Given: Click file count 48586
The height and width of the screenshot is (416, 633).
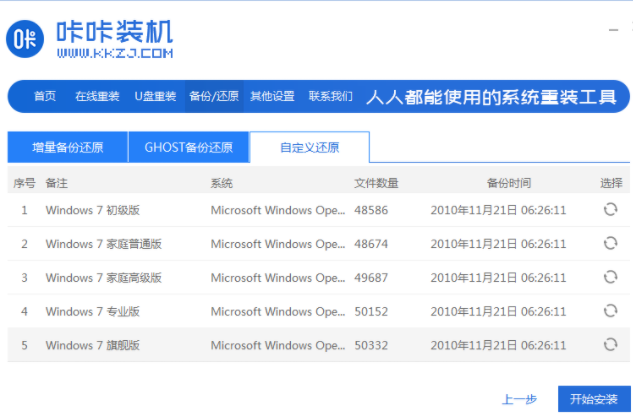Looking at the screenshot, I should click(371, 210).
